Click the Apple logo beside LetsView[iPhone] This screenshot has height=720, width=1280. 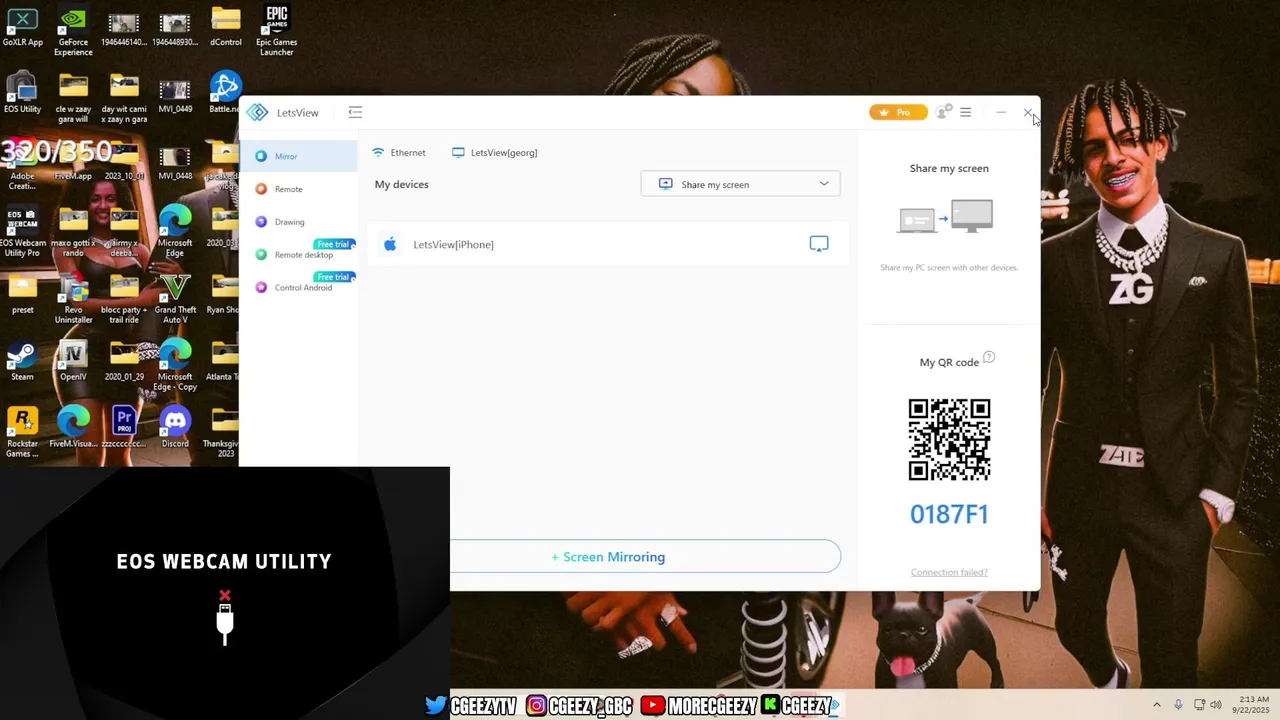tap(390, 244)
